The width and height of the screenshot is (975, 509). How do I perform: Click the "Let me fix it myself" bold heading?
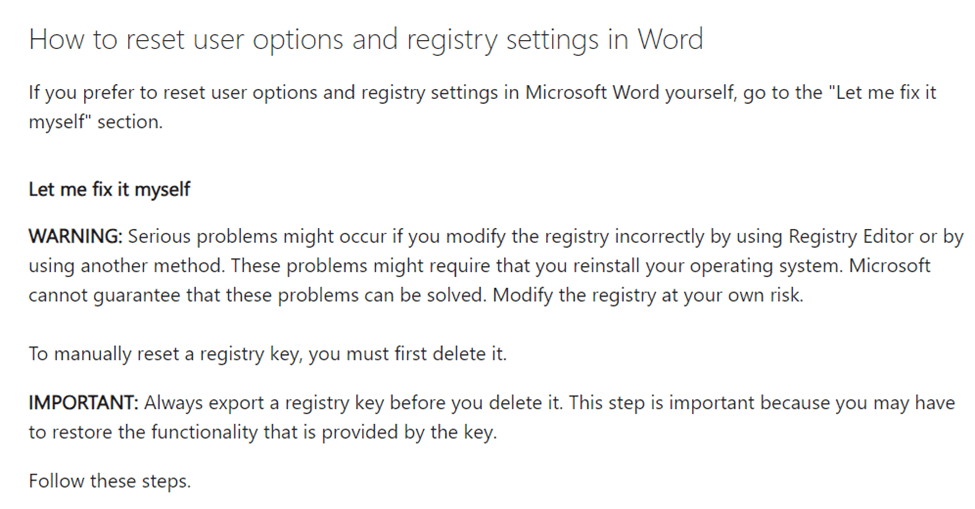(109, 189)
